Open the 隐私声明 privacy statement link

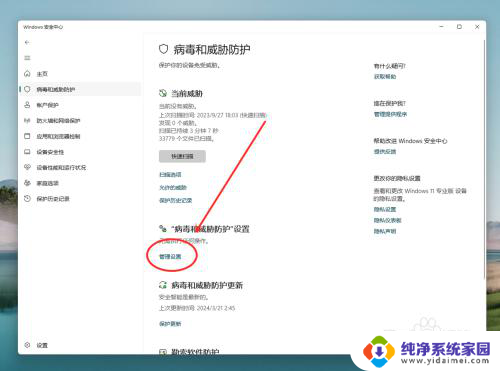tap(385, 231)
